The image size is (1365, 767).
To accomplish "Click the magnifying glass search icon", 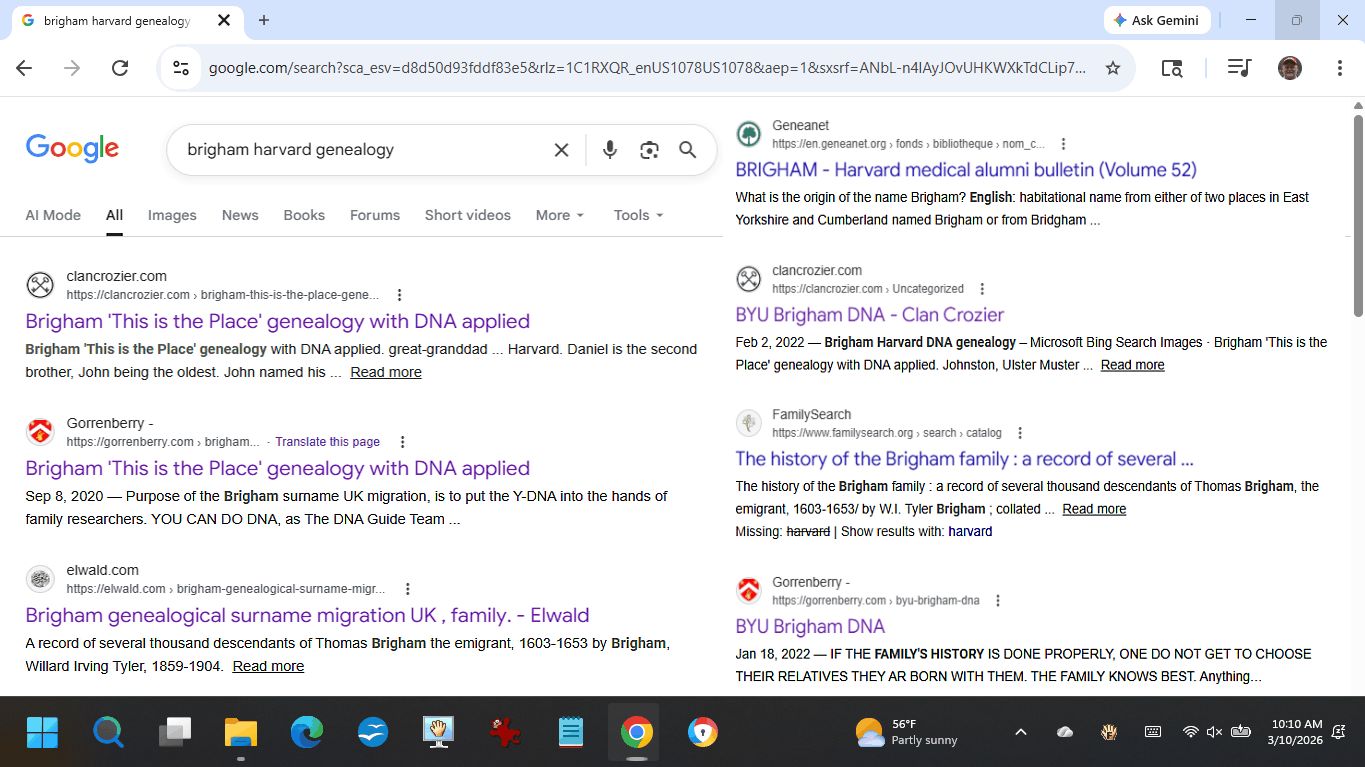I will pos(688,150).
